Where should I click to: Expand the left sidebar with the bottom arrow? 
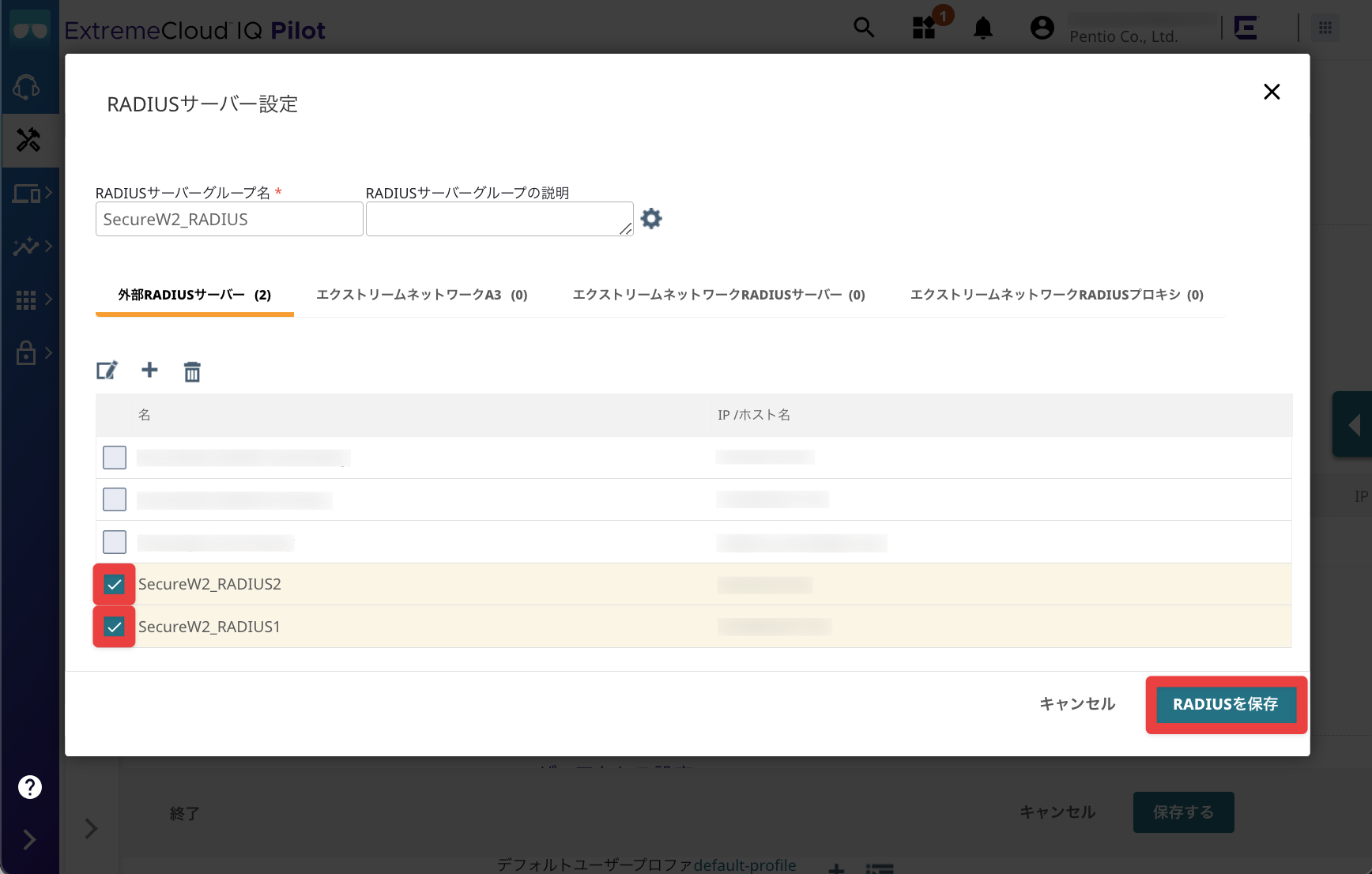point(29,839)
